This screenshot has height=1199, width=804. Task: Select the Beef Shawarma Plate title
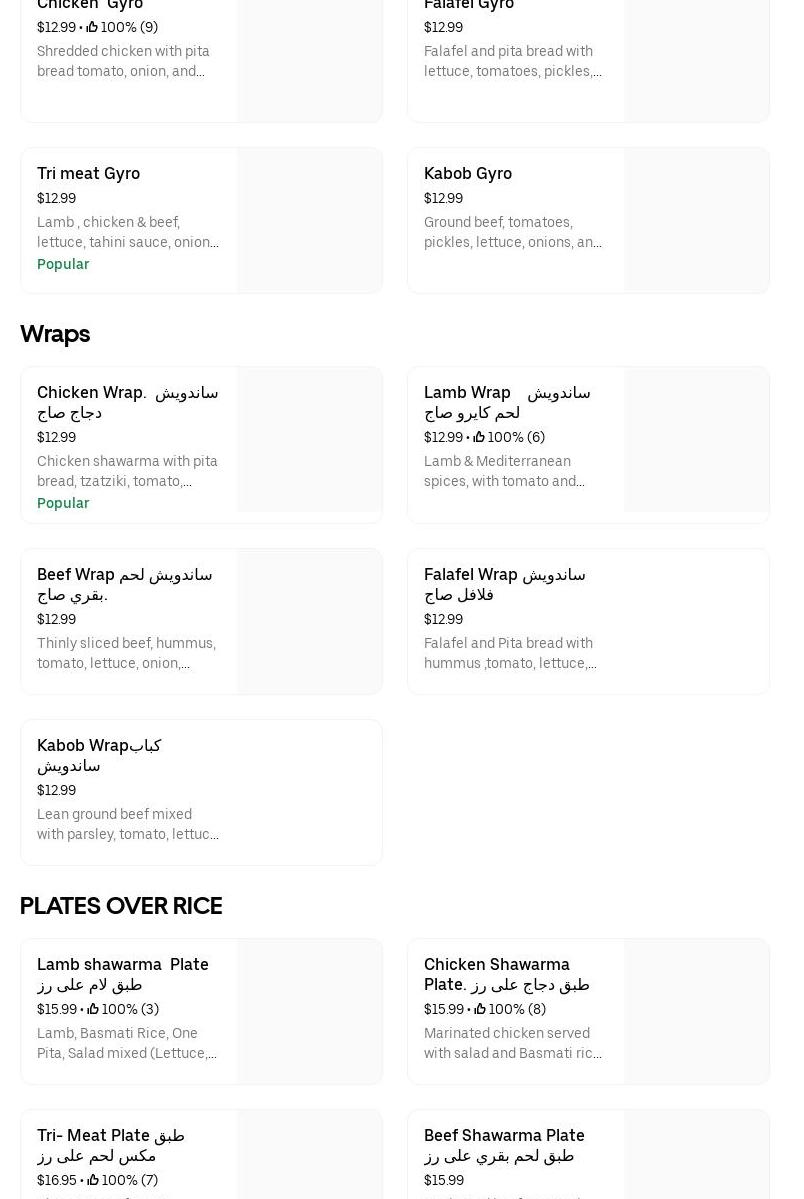coord(503,1145)
